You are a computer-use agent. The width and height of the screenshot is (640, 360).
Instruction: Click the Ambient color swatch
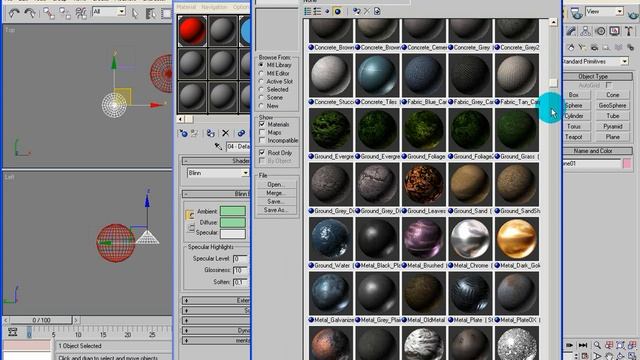[233, 211]
